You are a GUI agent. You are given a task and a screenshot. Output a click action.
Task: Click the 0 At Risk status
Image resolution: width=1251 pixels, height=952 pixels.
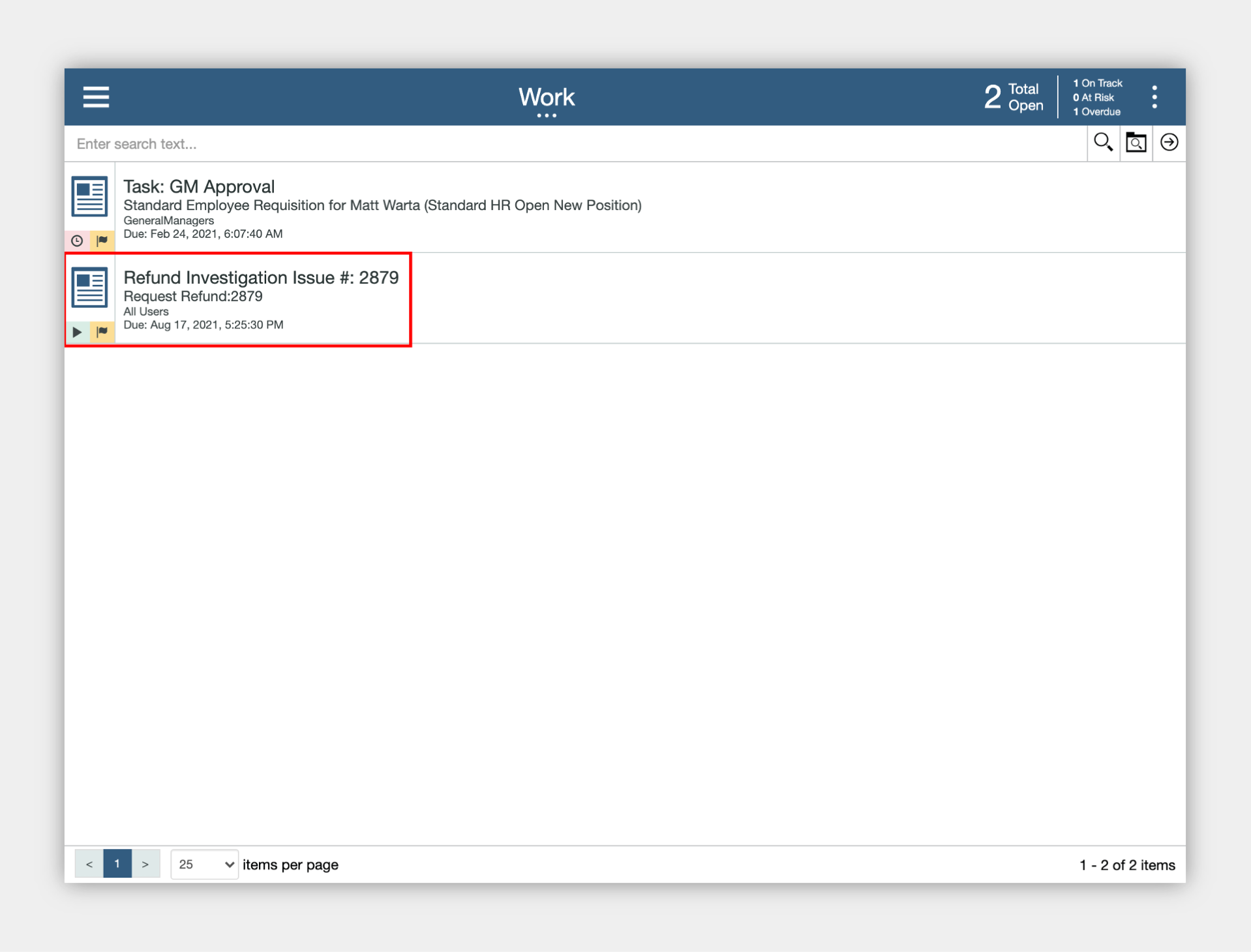[x=1094, y=97]
